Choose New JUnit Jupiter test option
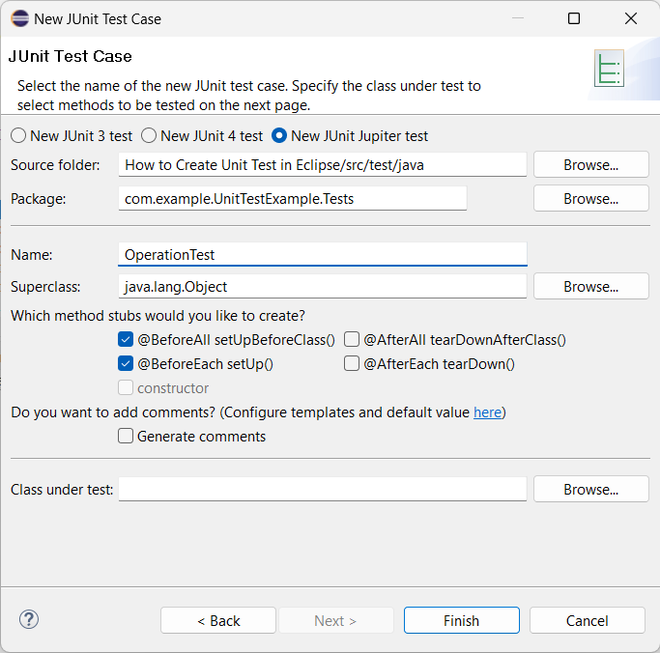 pos(279,136)
